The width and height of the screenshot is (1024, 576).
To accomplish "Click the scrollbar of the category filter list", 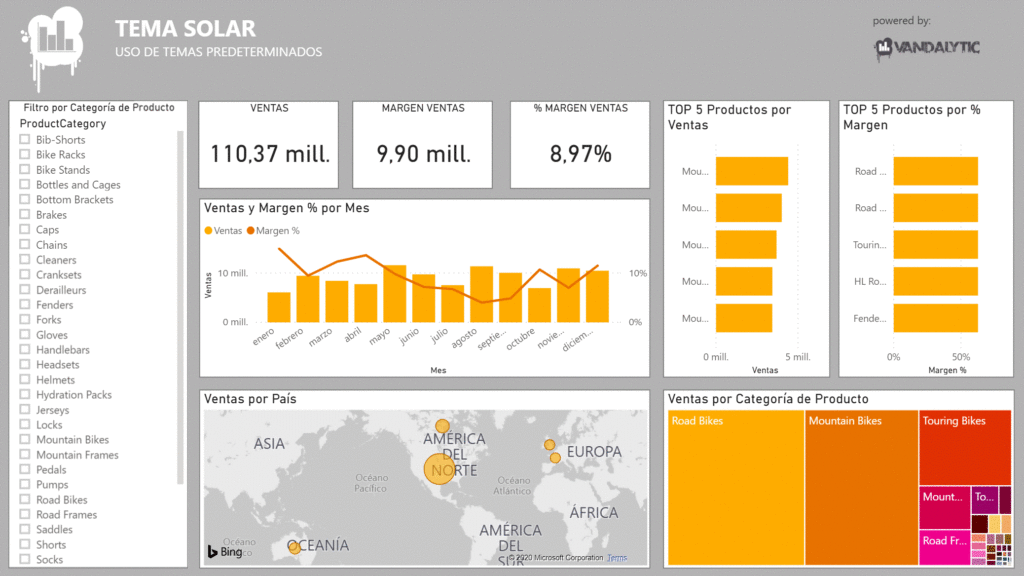I will point(180,307).
